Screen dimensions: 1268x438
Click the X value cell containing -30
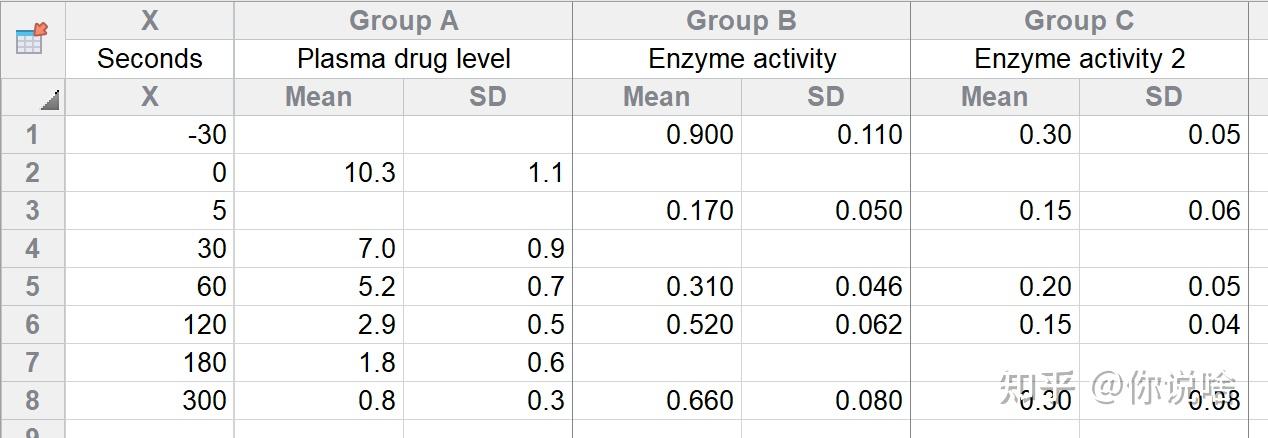pos(149,135)
